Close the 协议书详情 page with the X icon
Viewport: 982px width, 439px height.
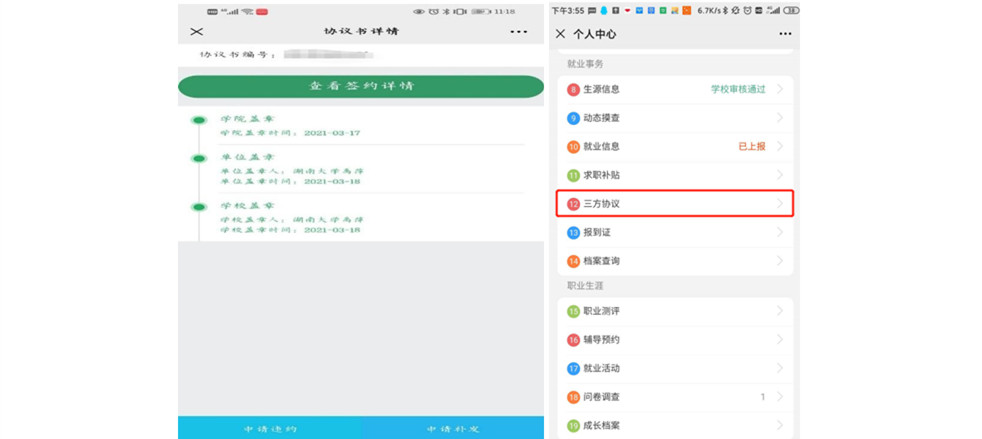coord(196,31)
